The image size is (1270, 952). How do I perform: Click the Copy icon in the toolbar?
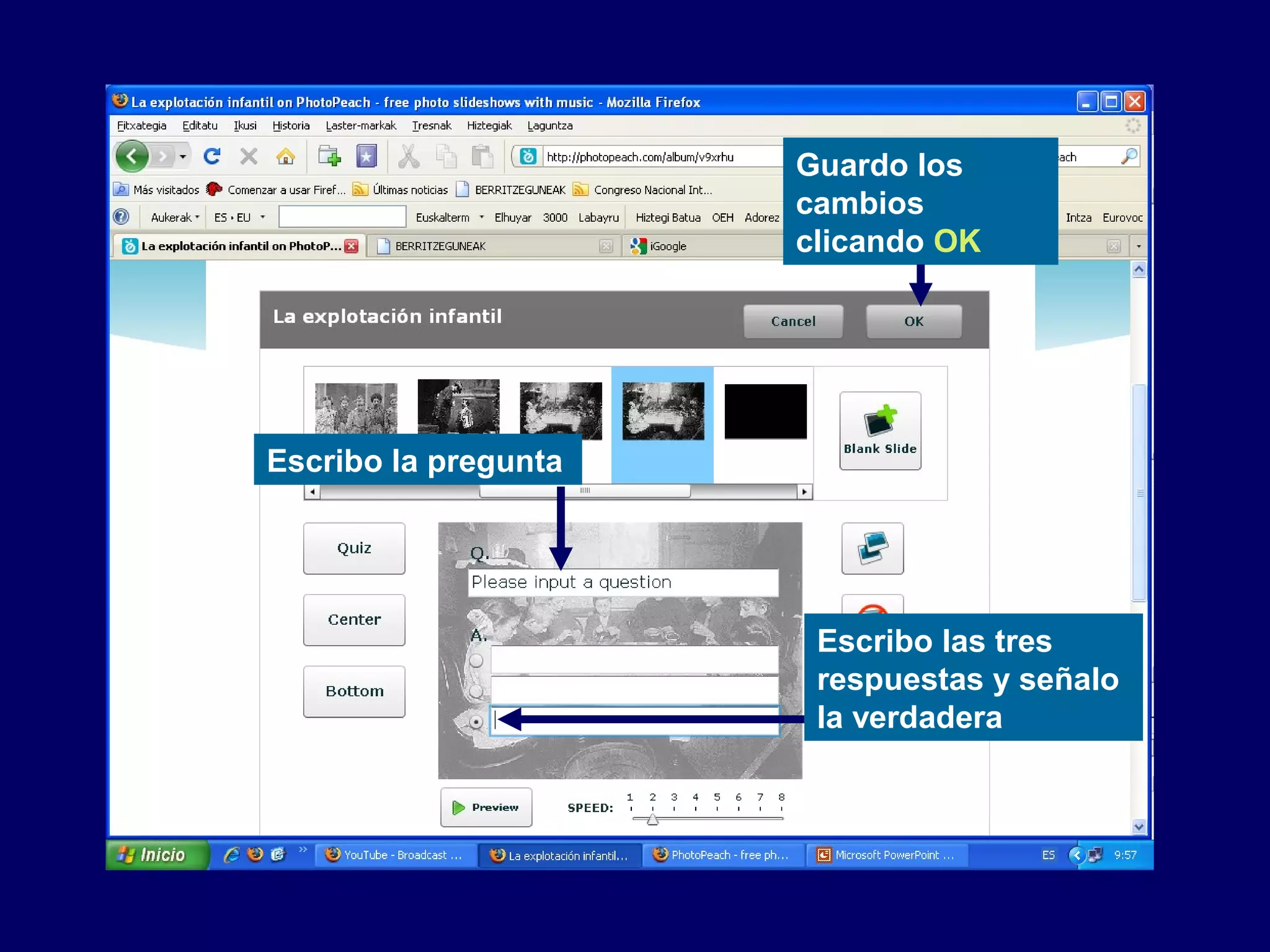tap(446, 156)
